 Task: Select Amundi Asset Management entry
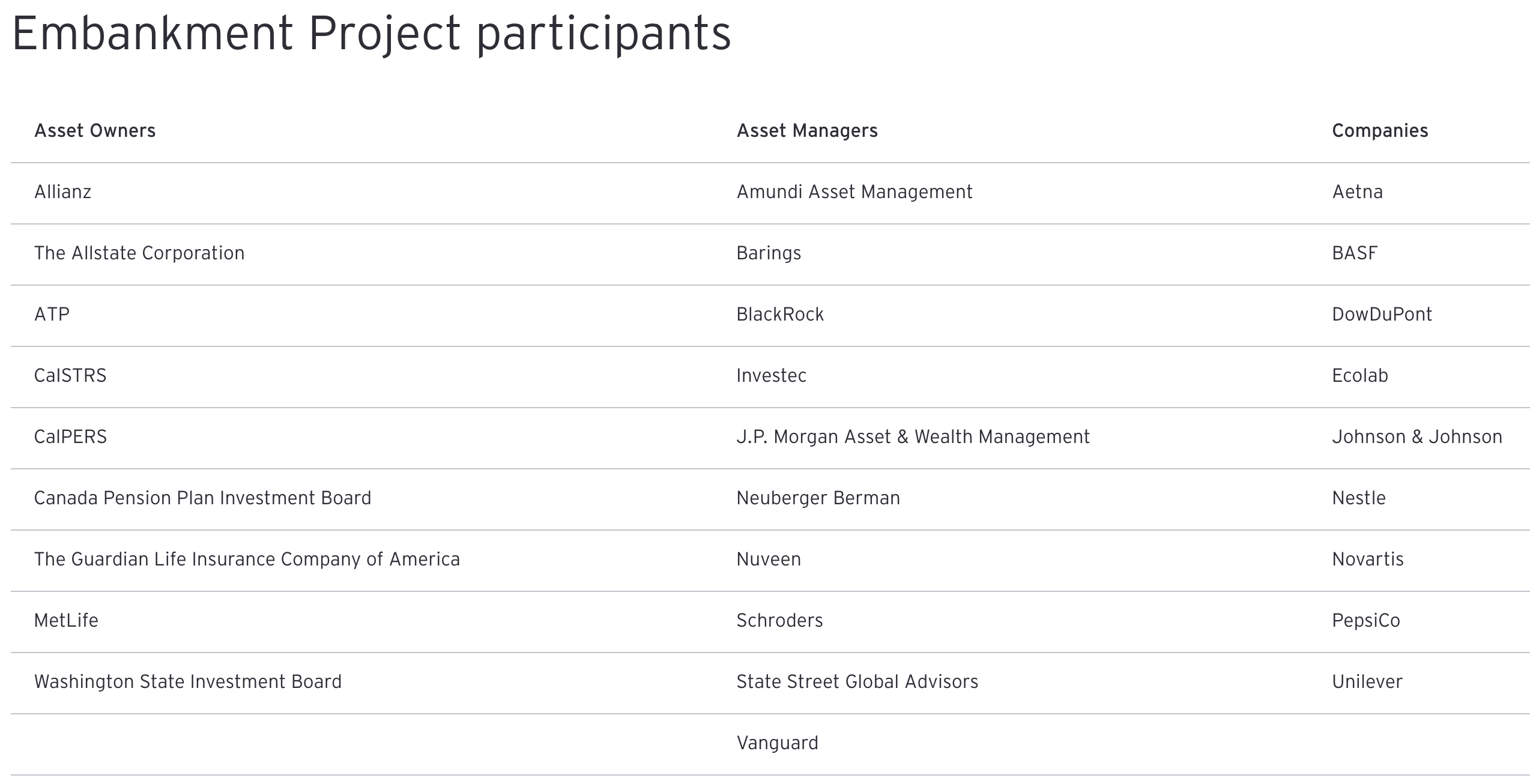(x=854, y=192)
